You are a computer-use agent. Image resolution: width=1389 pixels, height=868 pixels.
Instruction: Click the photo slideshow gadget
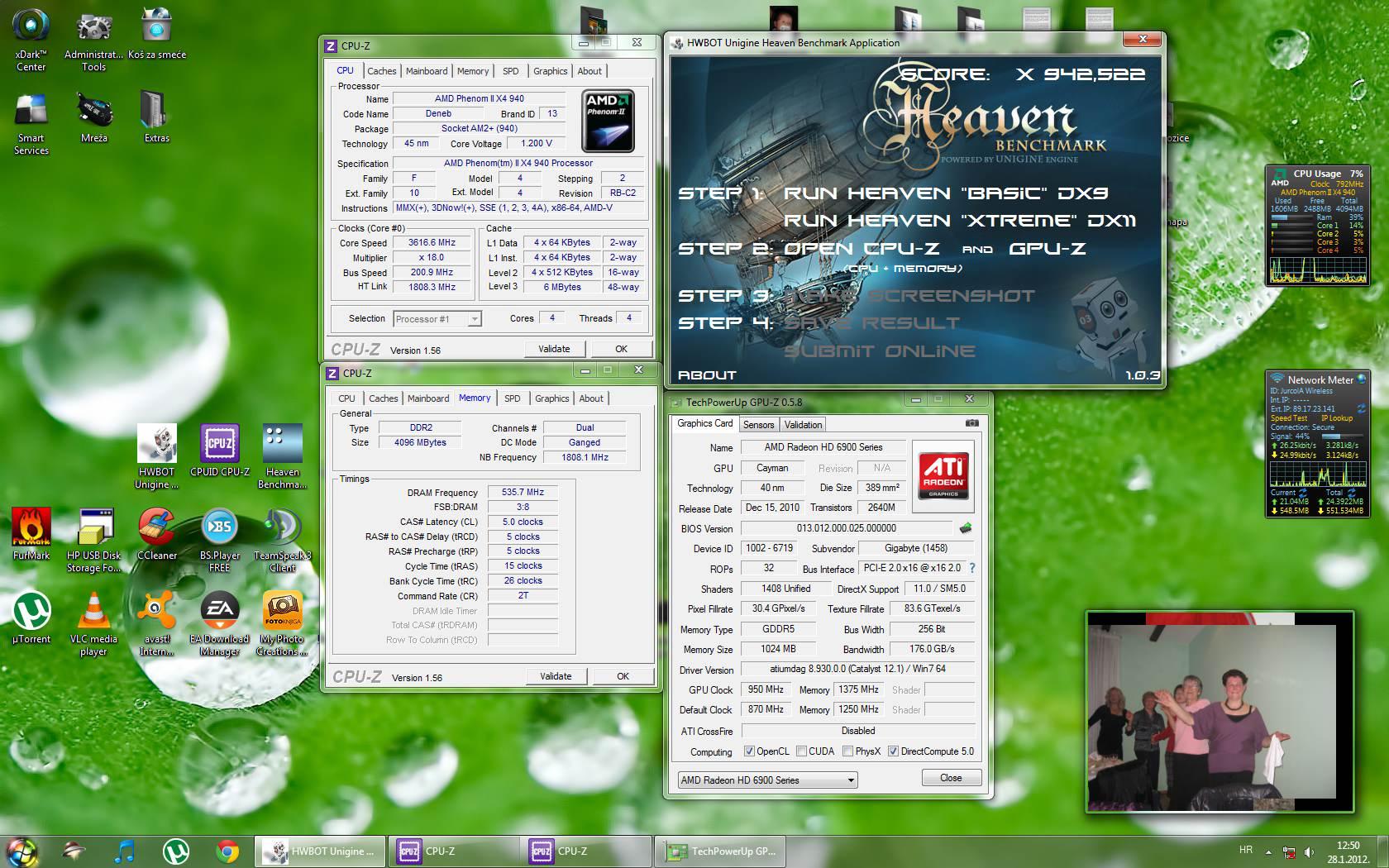click(1220, 712)
